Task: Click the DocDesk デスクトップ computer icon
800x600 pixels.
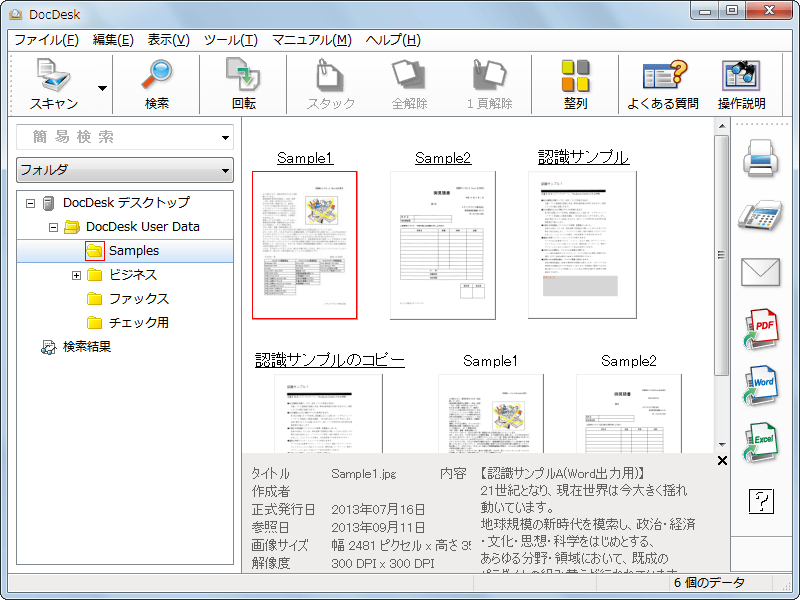Action: coord(48,203)
